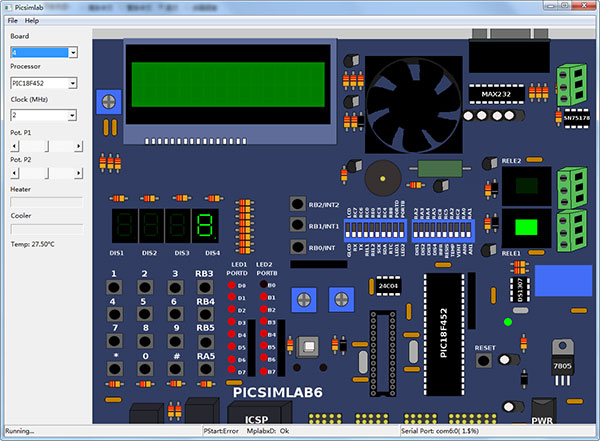Image resolution: width=600 pixels, height=441 pixels.
Task: Click left arrow of Pot. P2
Action: tap(15, 173)
